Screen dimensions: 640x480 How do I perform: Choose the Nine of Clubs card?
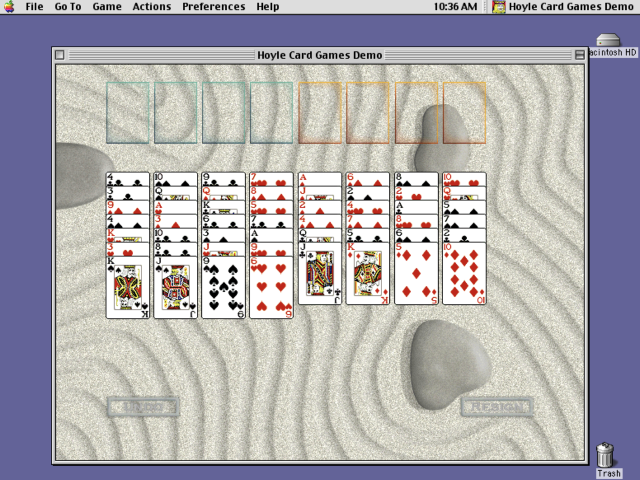[224, 180]
